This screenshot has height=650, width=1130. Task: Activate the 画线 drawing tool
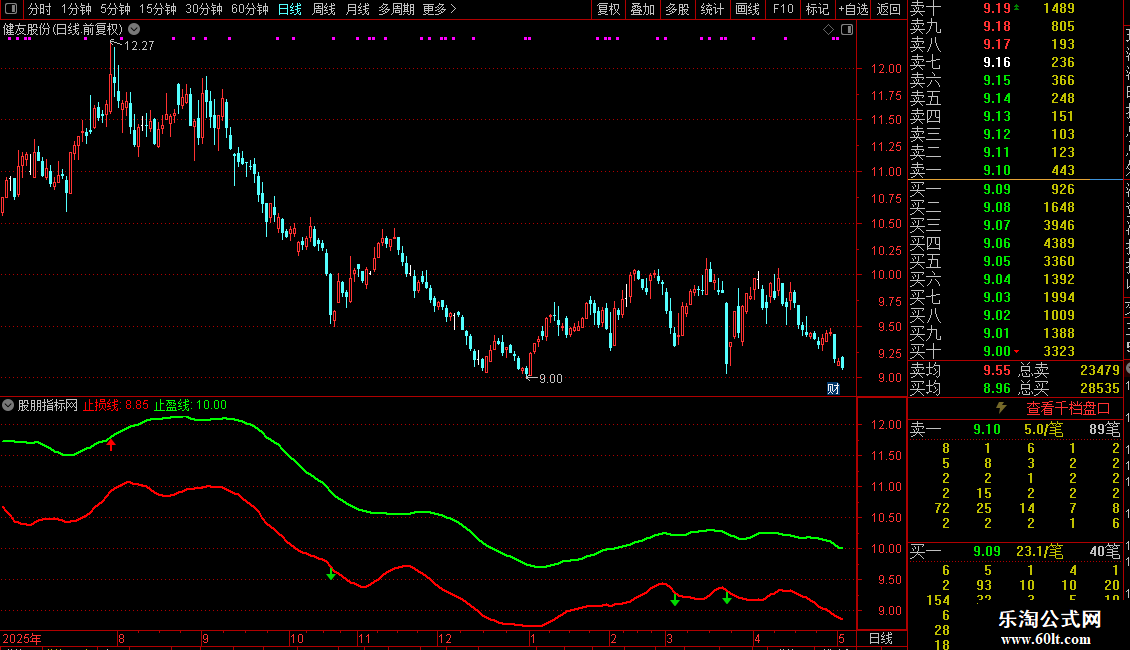(x=747, y=9)
